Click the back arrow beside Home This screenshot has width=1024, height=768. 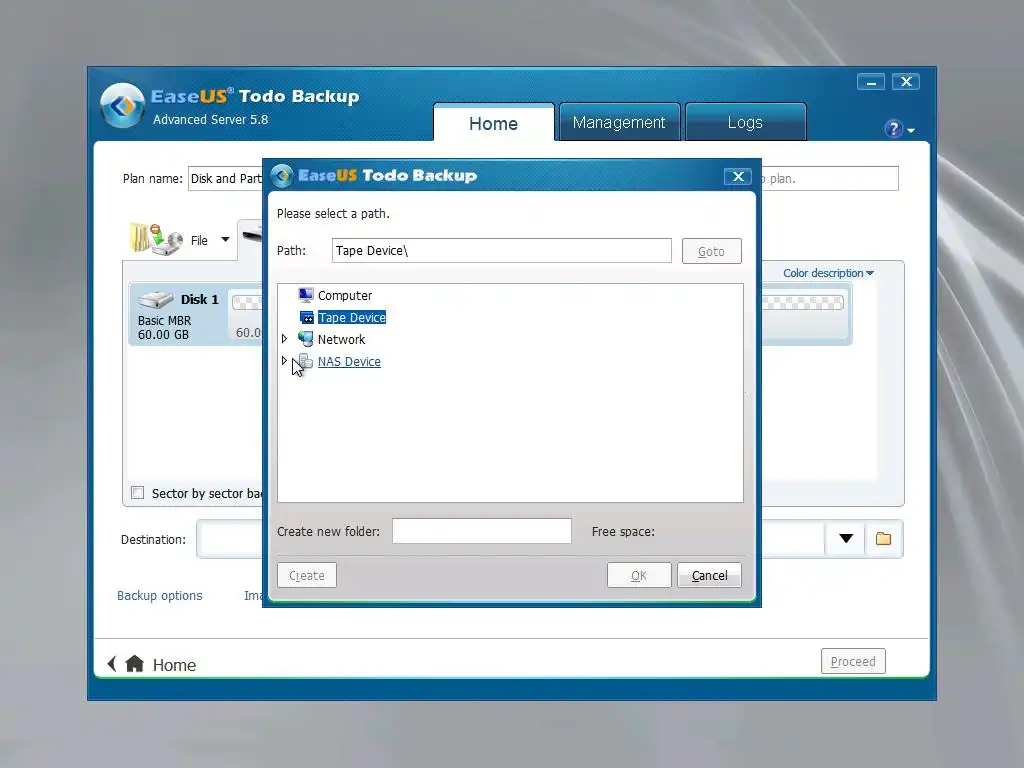pyautogui.click(x=112, y=664)
